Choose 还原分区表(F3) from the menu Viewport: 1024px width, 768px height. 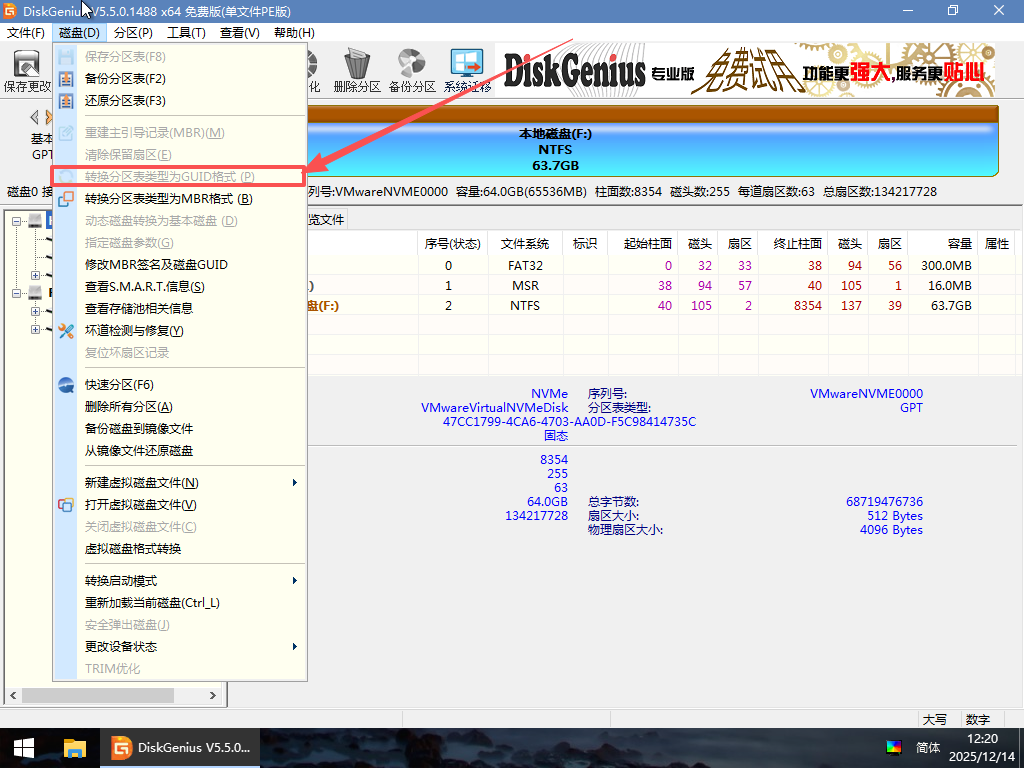click(125, 101)
